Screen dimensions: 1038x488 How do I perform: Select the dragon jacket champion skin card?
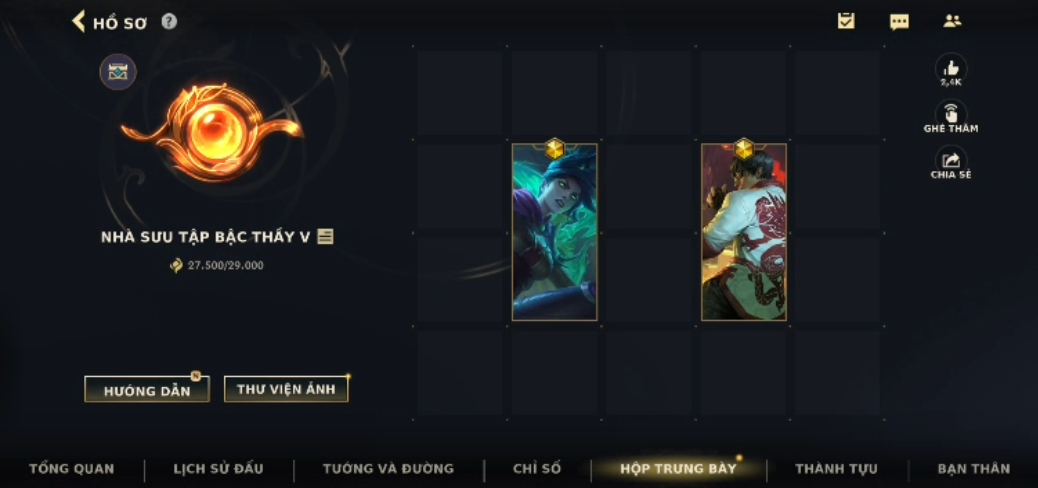tap(744, 232)
